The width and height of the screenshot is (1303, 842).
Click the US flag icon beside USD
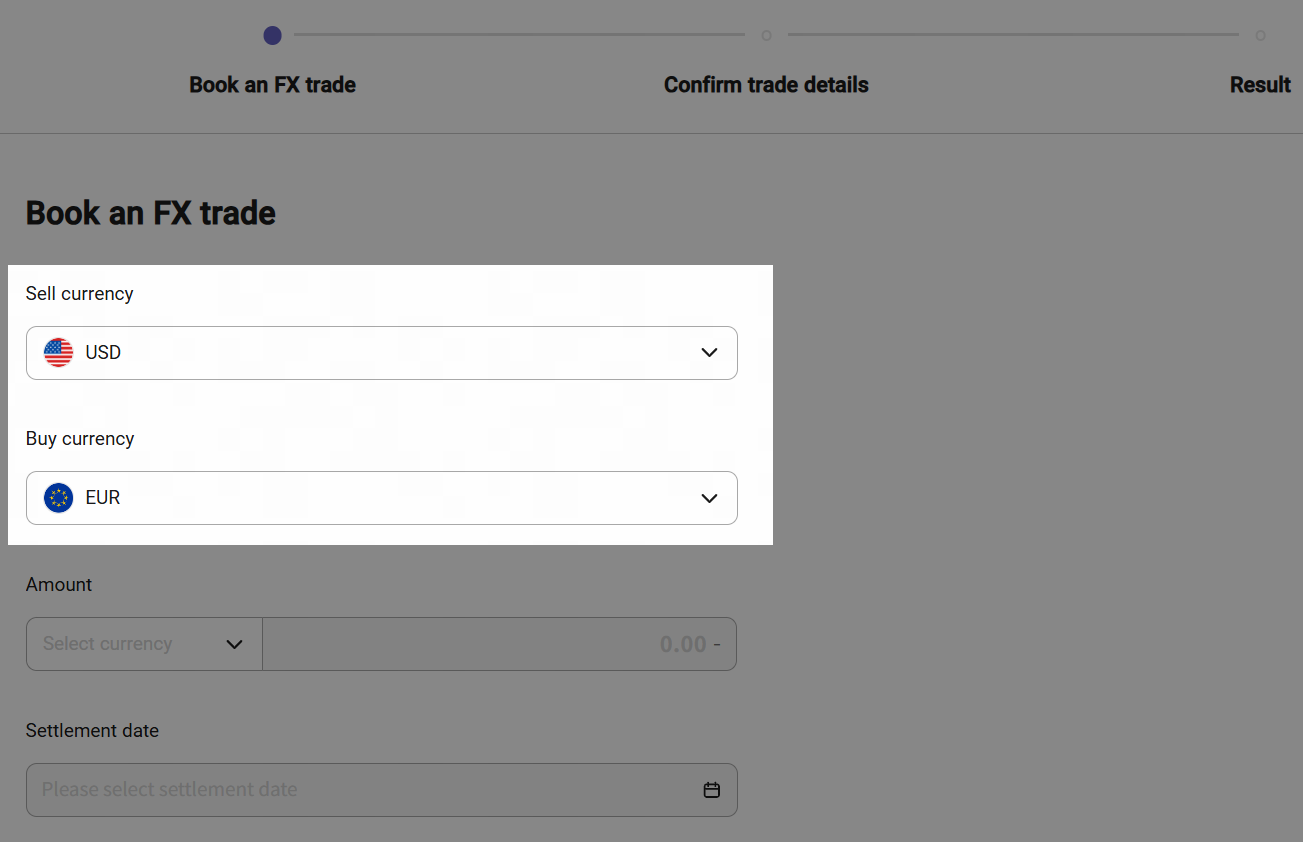point(59,353)
